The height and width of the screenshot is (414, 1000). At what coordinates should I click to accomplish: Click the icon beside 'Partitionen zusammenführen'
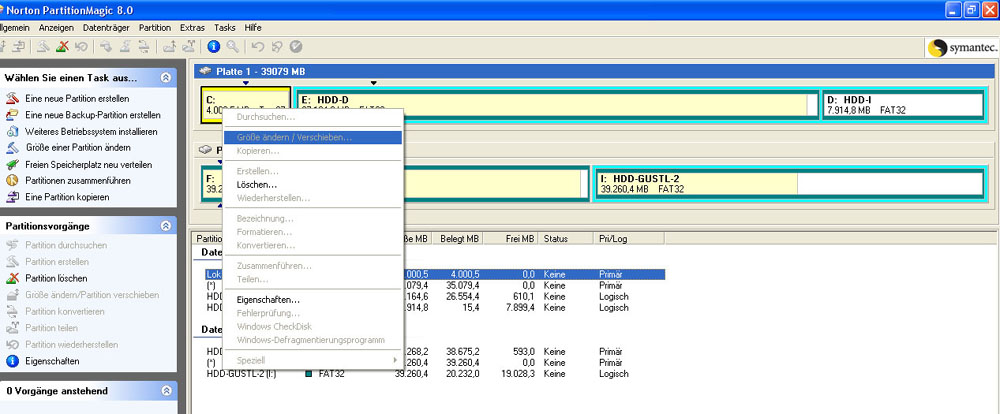pos(13,181)
